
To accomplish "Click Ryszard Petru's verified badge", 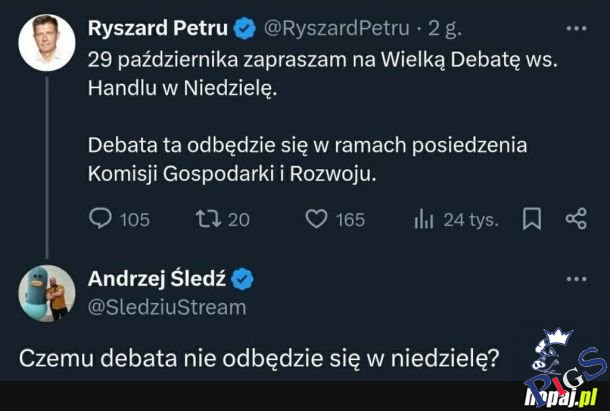I will coord(243,26).
